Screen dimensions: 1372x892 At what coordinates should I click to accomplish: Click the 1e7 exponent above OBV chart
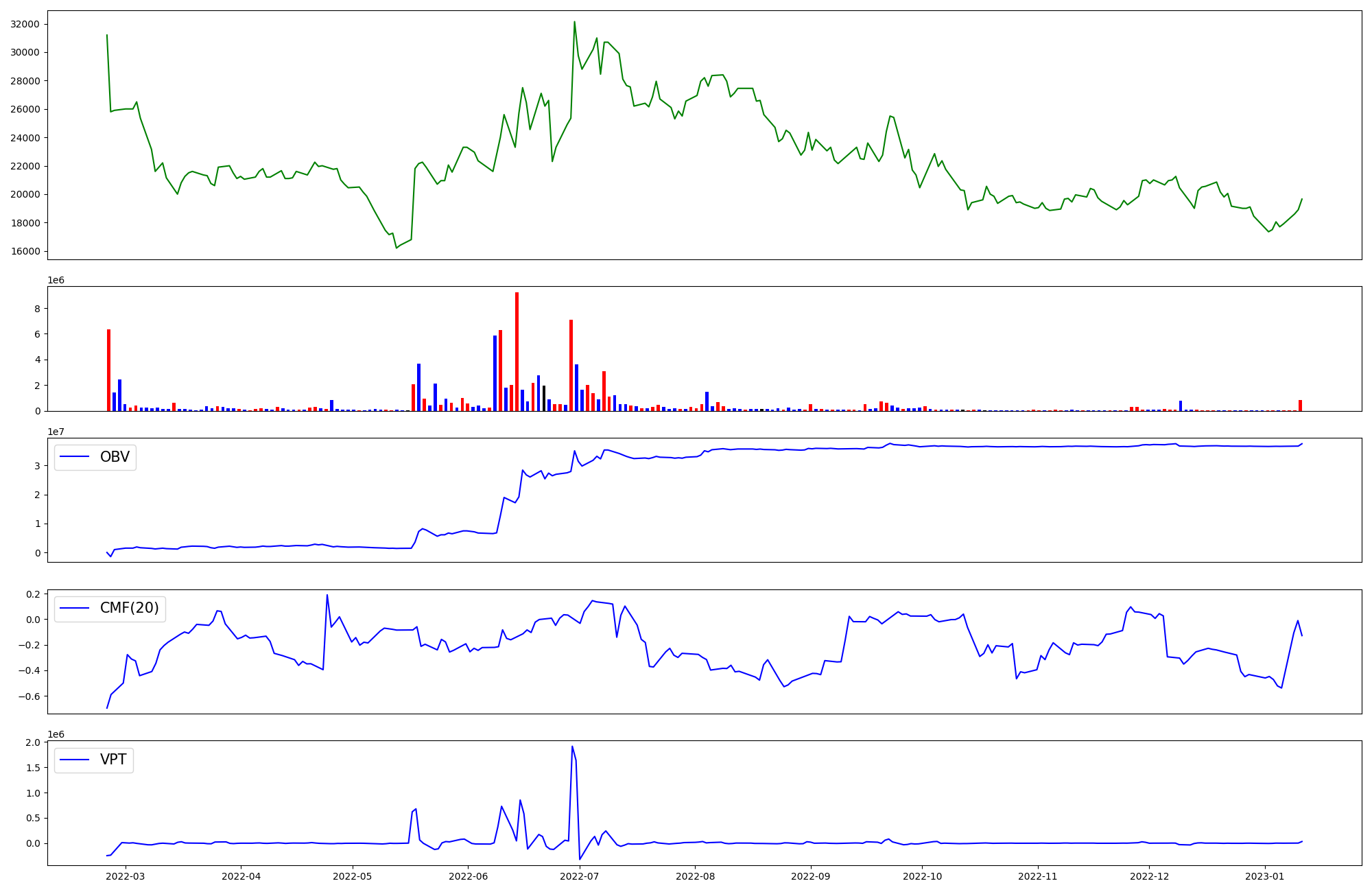click(x=56, y=432)
